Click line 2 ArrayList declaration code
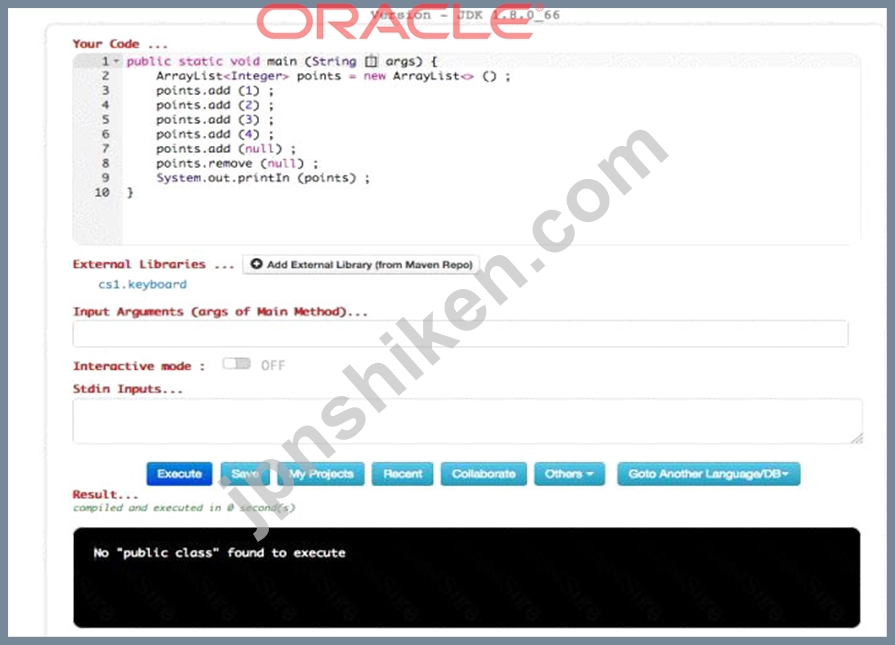Image resolution: width=895 pixels, height=645 pixels. [x=333, y=76]
